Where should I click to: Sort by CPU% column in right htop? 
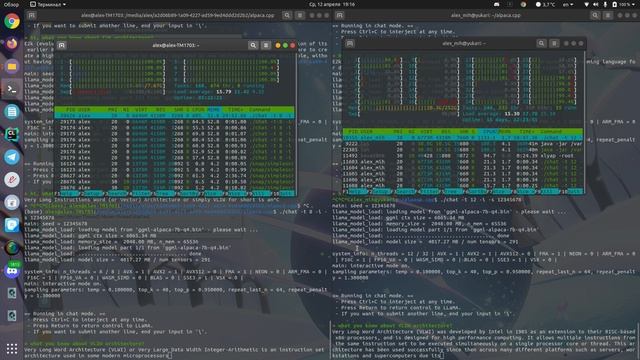click(x=489, y=131)
